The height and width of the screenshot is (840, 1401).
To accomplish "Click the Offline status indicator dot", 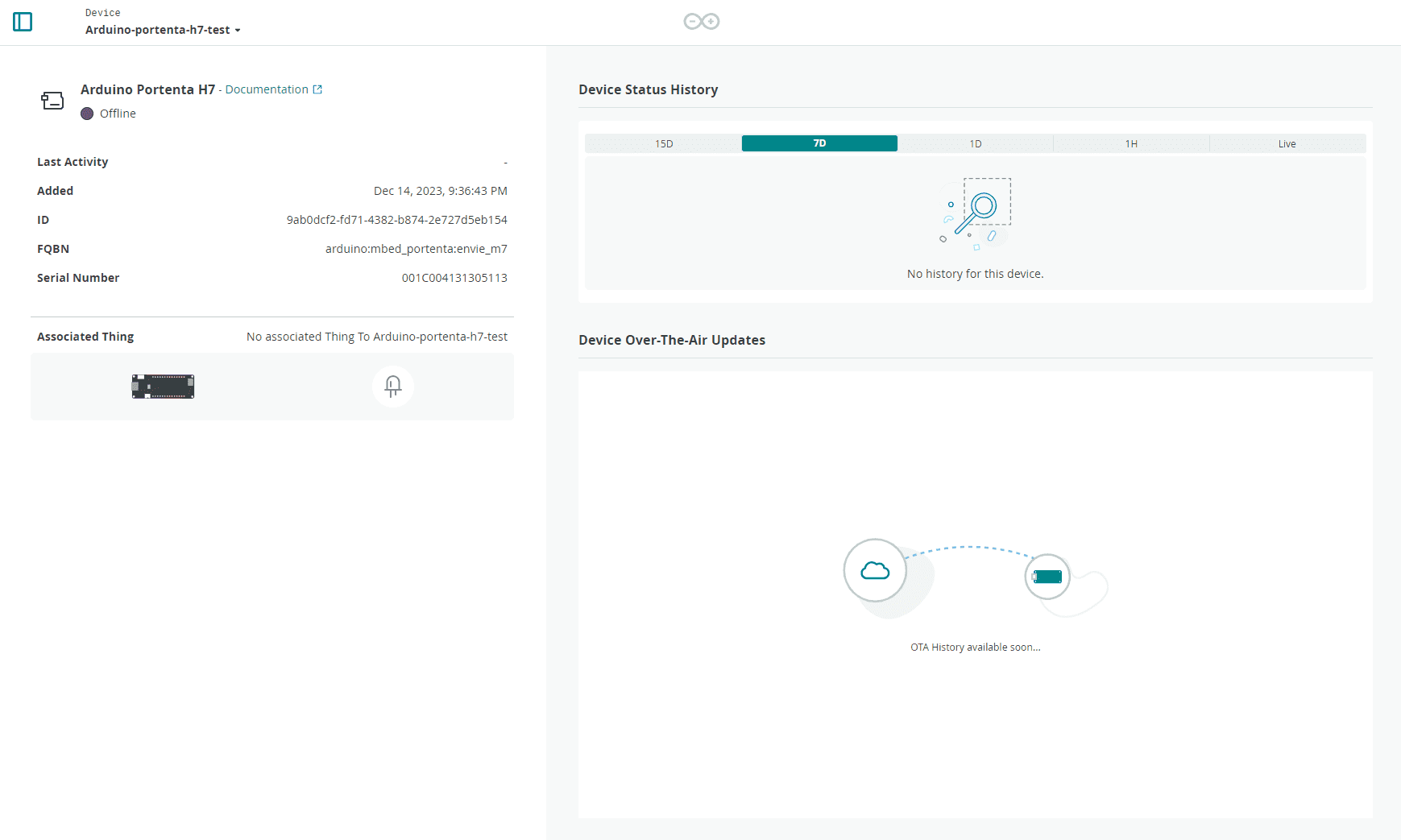I will coord(87,114).
